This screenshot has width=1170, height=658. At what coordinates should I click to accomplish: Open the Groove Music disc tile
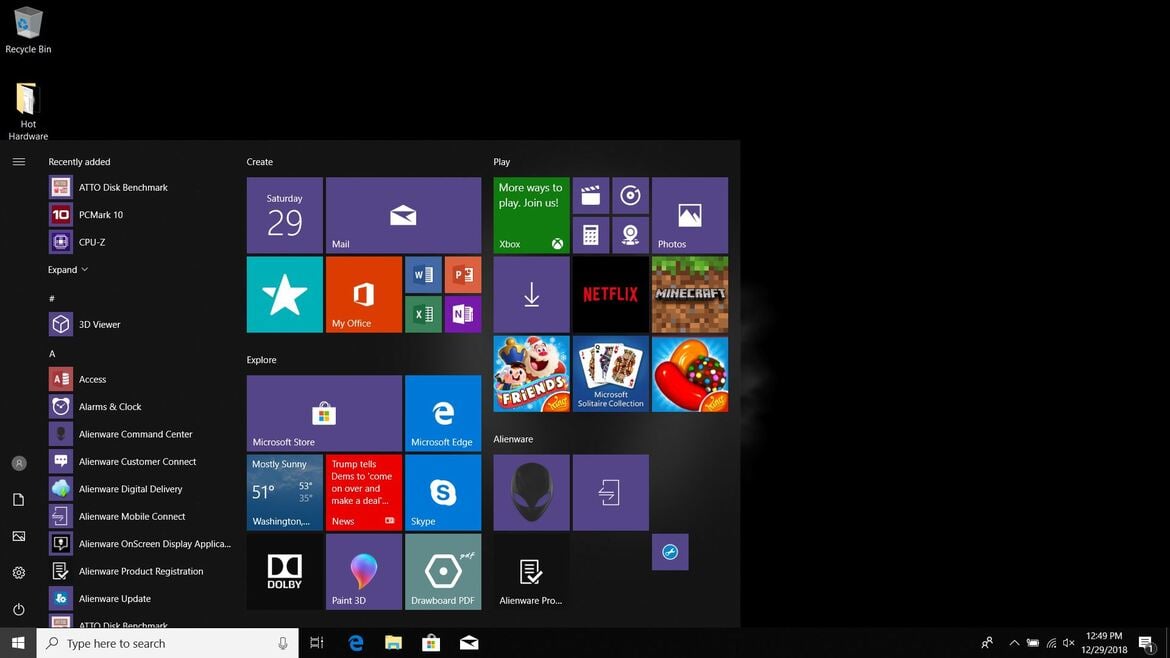pos(630,195)
